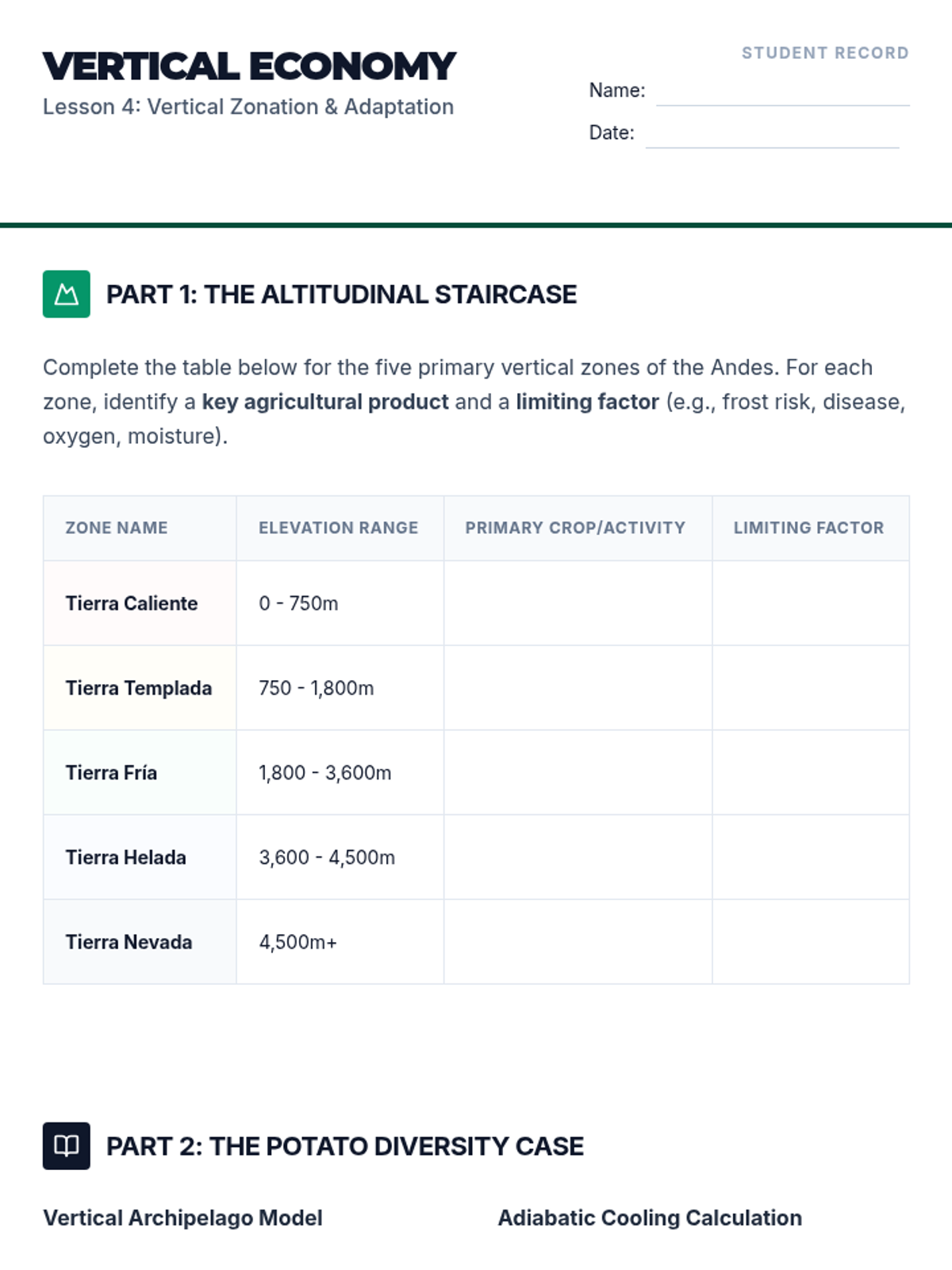This screenshot has height=1270, width=952.
Task: Select Tierra Fría primary crop cell
Action: click(578, 772)
